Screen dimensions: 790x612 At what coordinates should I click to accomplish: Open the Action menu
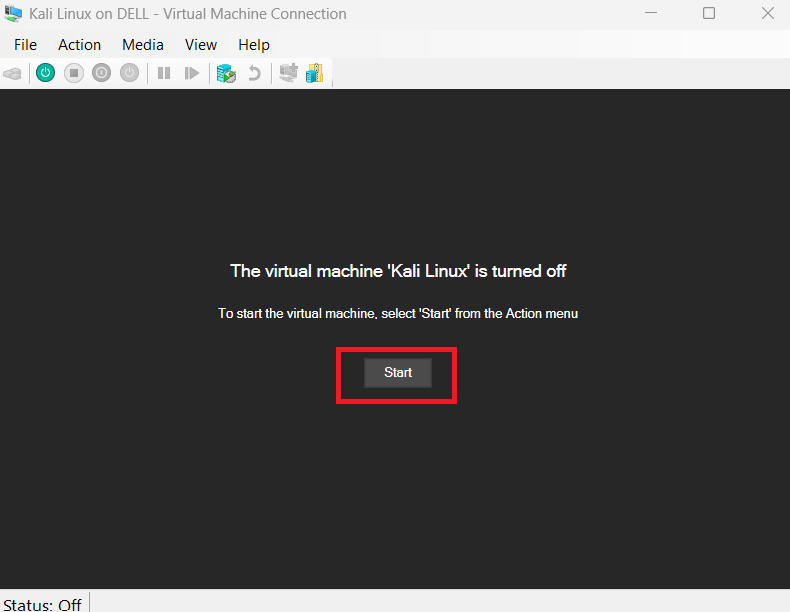[x=80, y=45]
